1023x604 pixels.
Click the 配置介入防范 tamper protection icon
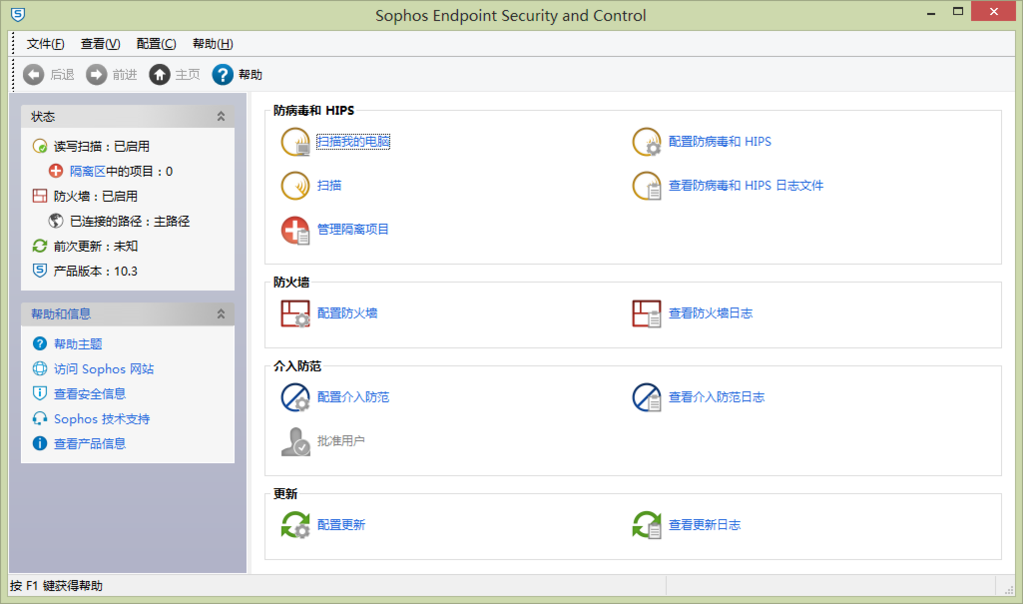296,397
